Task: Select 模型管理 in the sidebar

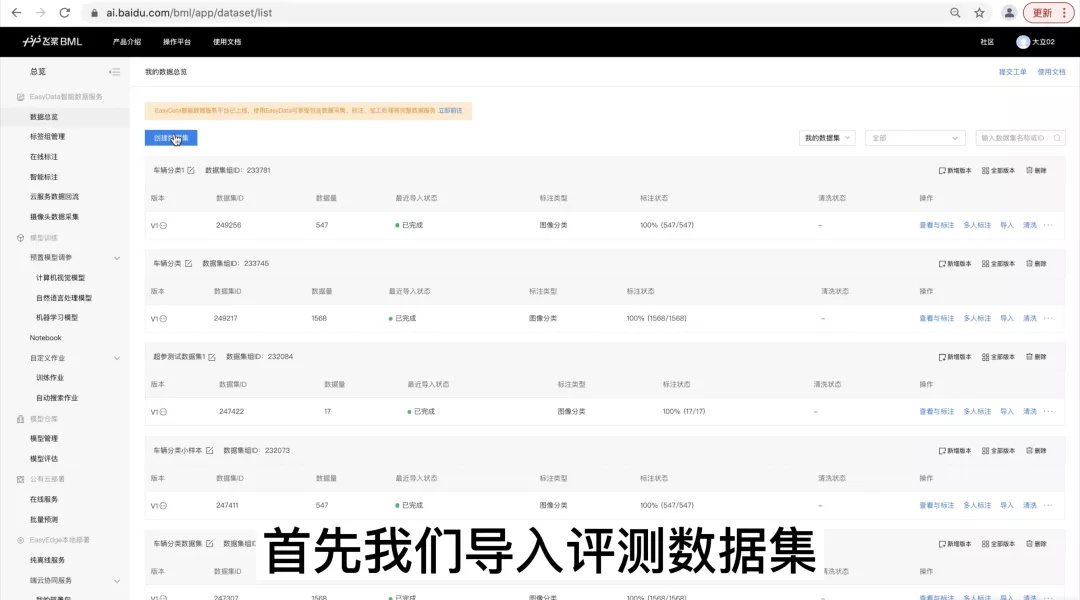Action: point(44,438)
